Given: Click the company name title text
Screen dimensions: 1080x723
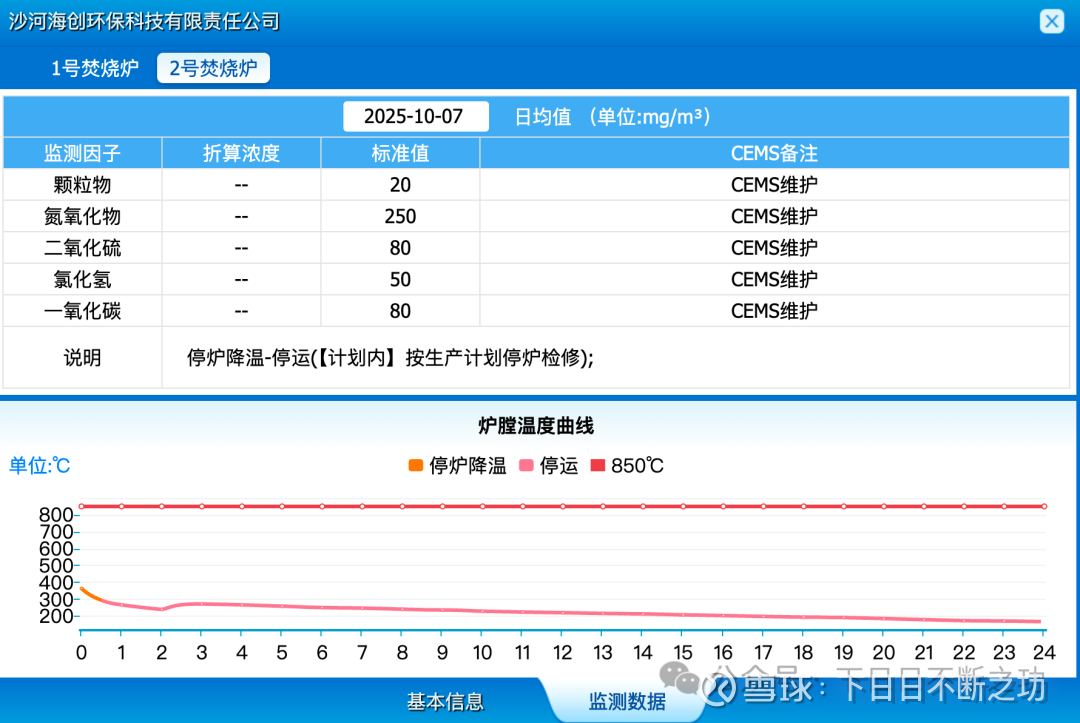Looking at the screenshot, I should click(144, 21).
